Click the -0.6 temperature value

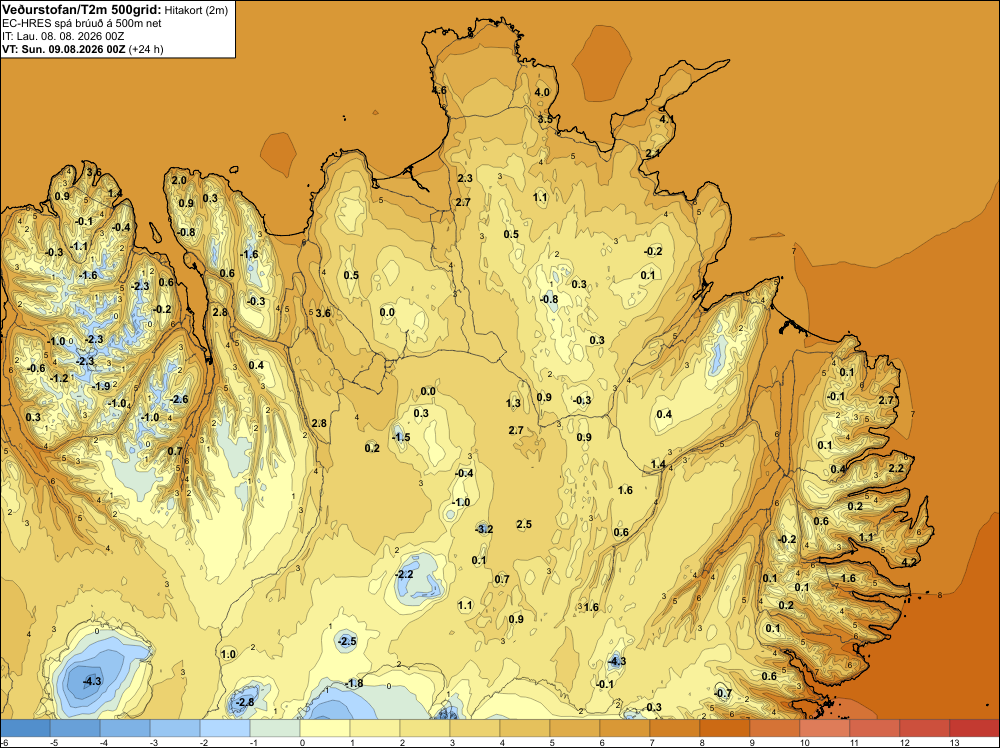pos(36,368)
